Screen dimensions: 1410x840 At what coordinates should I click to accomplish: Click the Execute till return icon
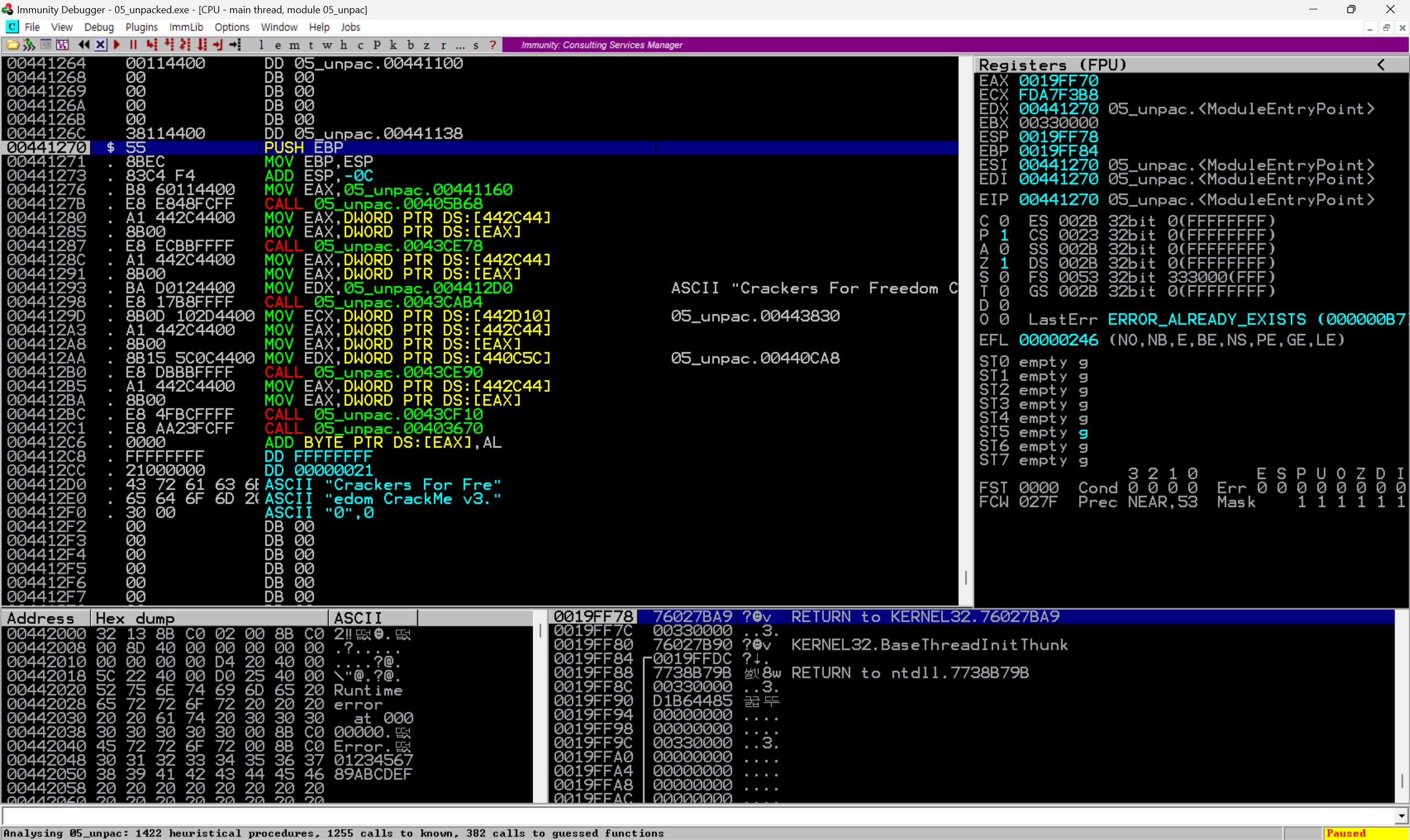click(x=218, y=45)
